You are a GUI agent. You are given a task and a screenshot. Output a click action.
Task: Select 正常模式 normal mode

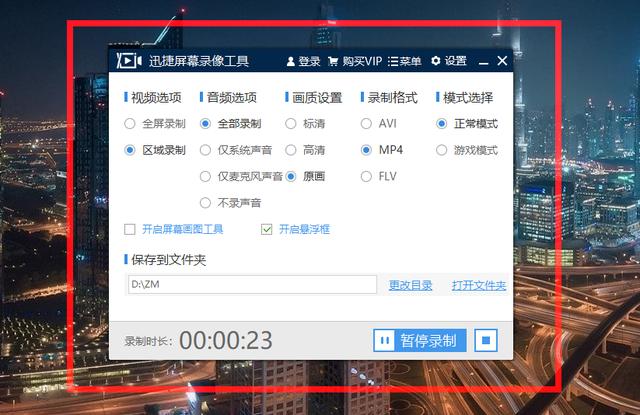[467, 124]
